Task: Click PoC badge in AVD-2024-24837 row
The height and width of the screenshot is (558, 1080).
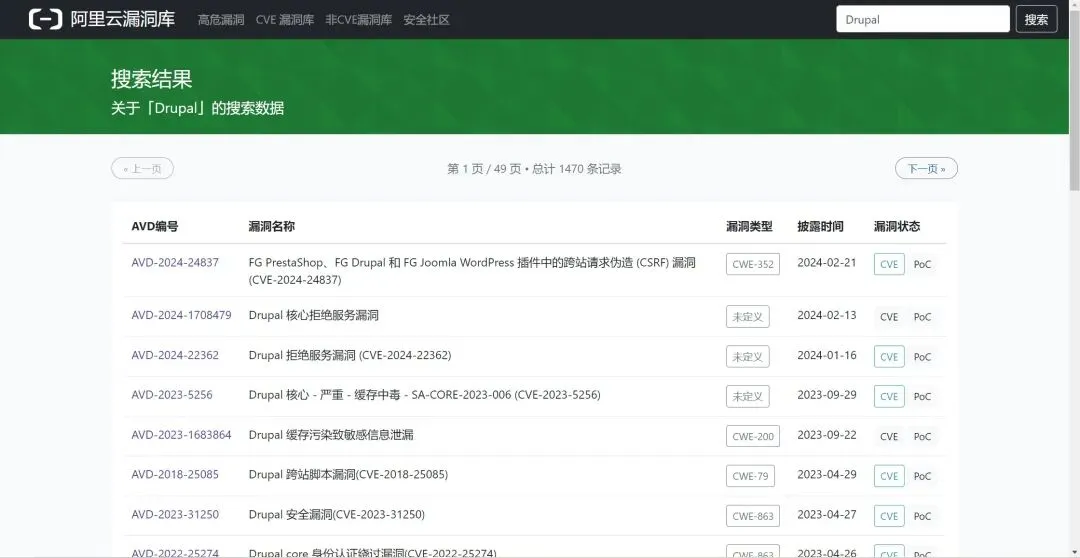Action: tap(922, 265)
